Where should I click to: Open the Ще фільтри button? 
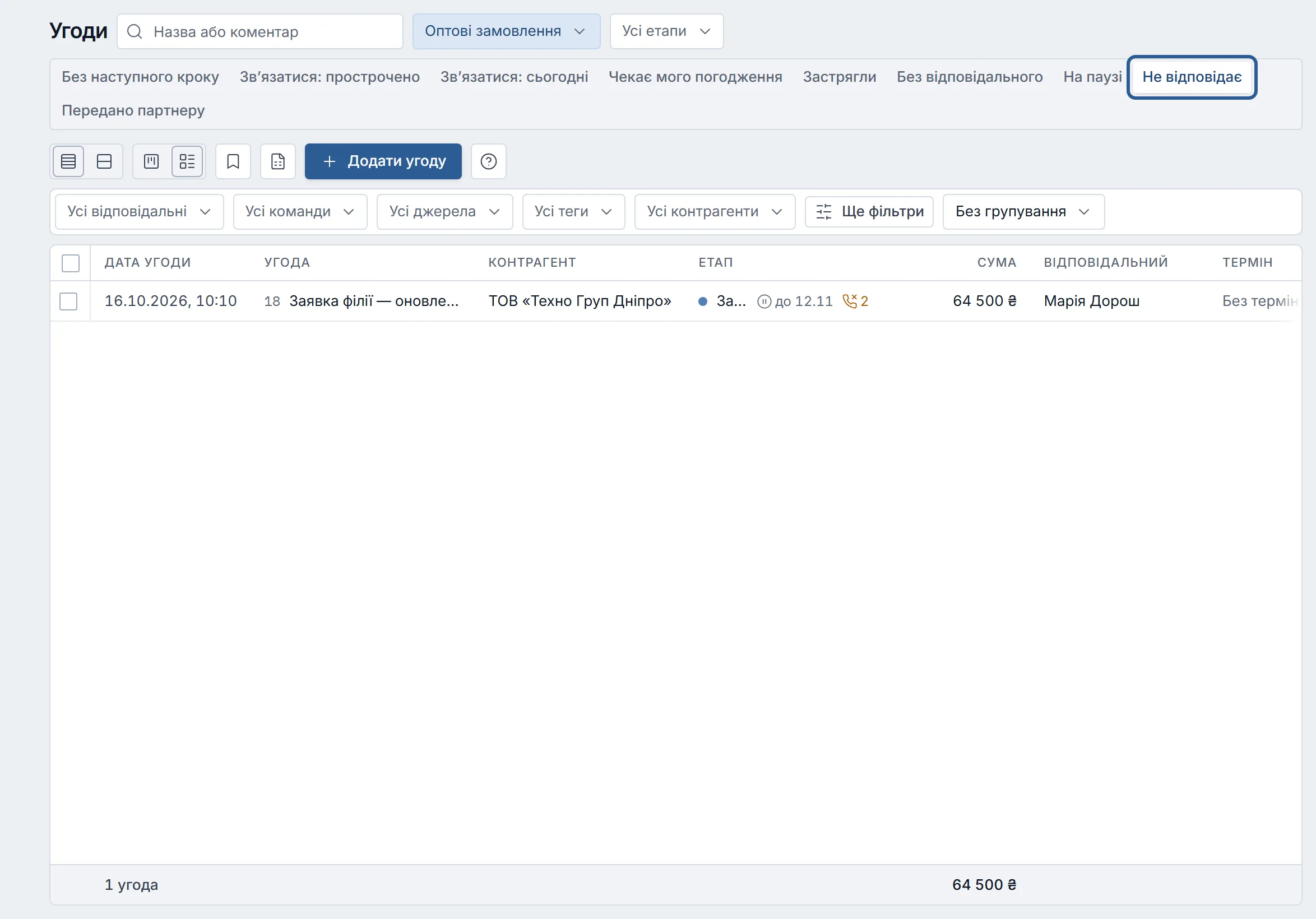[x=869, y=212]
